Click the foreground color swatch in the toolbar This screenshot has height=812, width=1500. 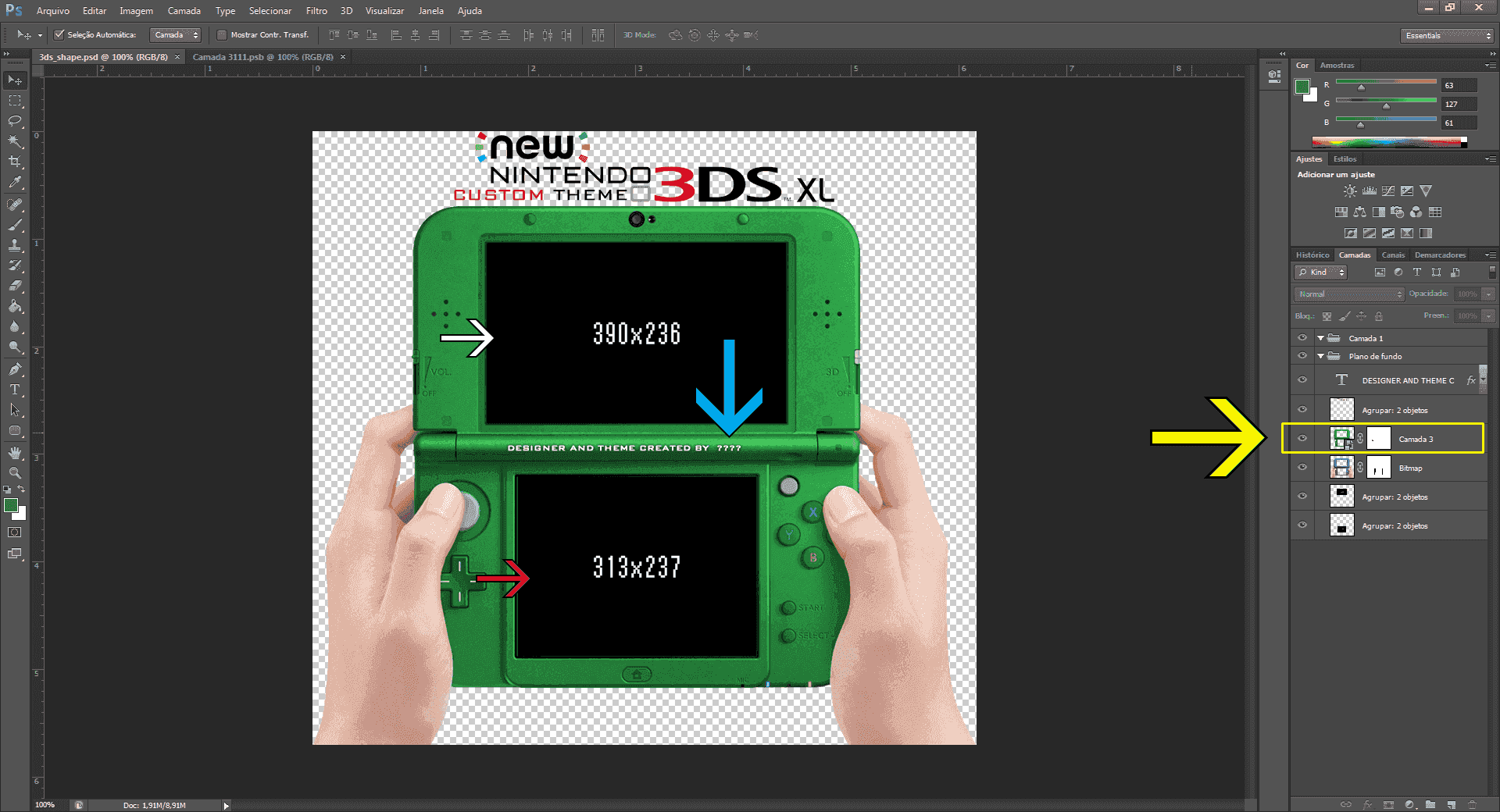click(x=11, y=505)
